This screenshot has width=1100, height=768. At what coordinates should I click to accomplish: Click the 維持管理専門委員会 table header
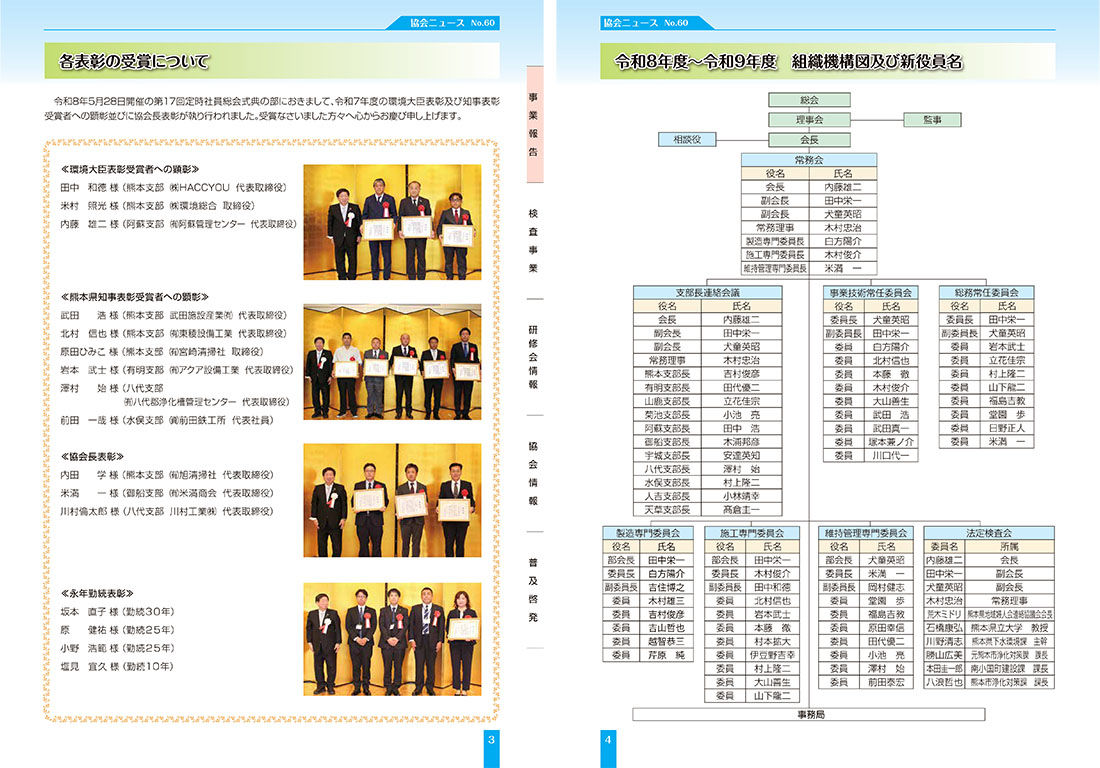[866, 533]
